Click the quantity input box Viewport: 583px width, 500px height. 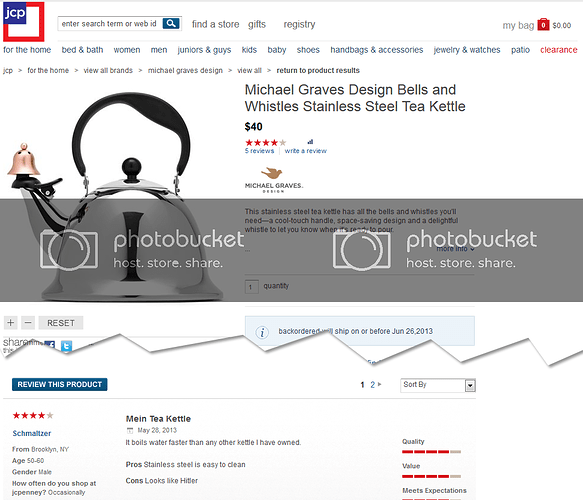pos(252,287)
